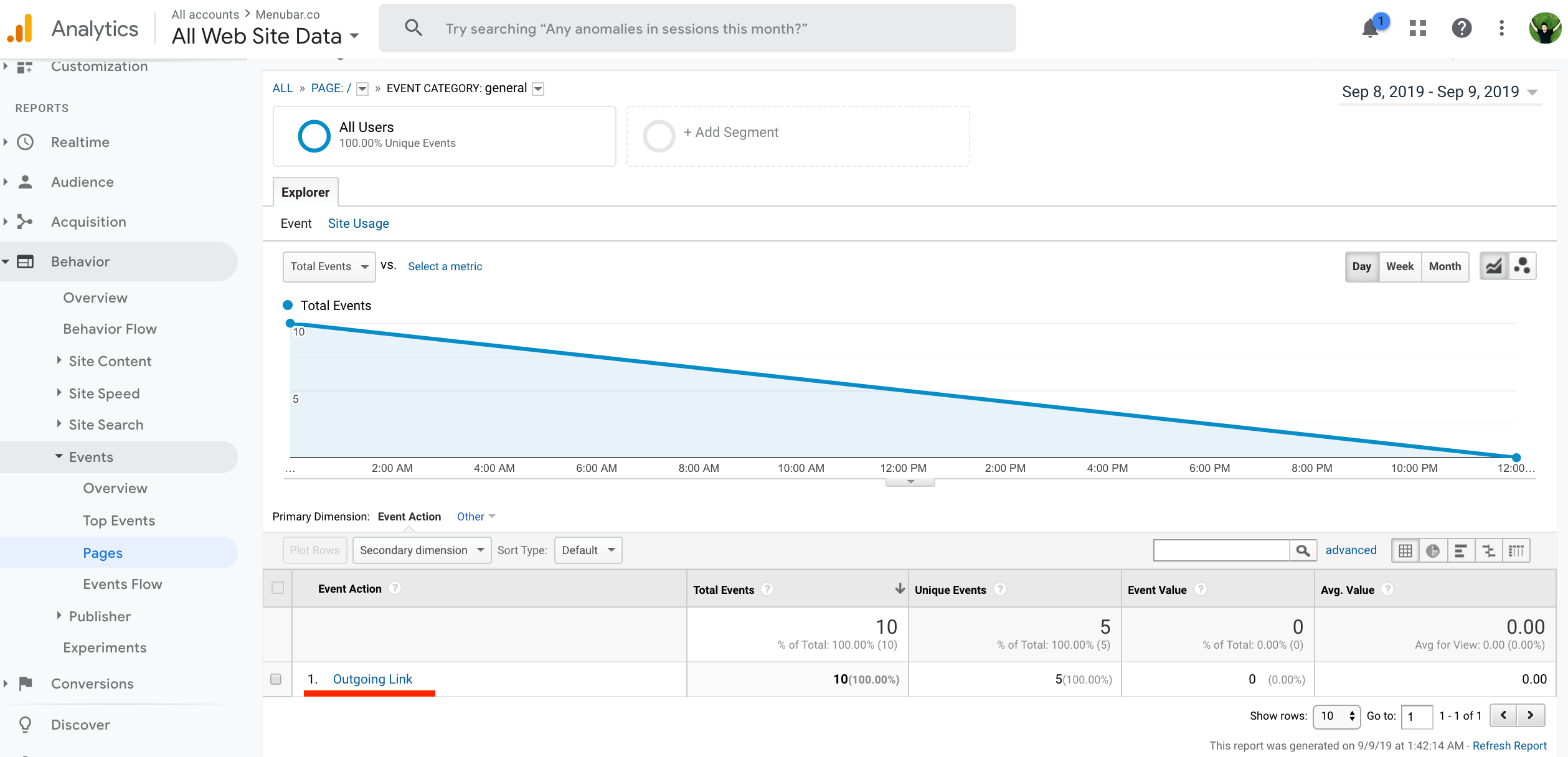Open the Total Events metric dropdown
This screenshot has height=757, width=1568.
(x=329, y=266)
